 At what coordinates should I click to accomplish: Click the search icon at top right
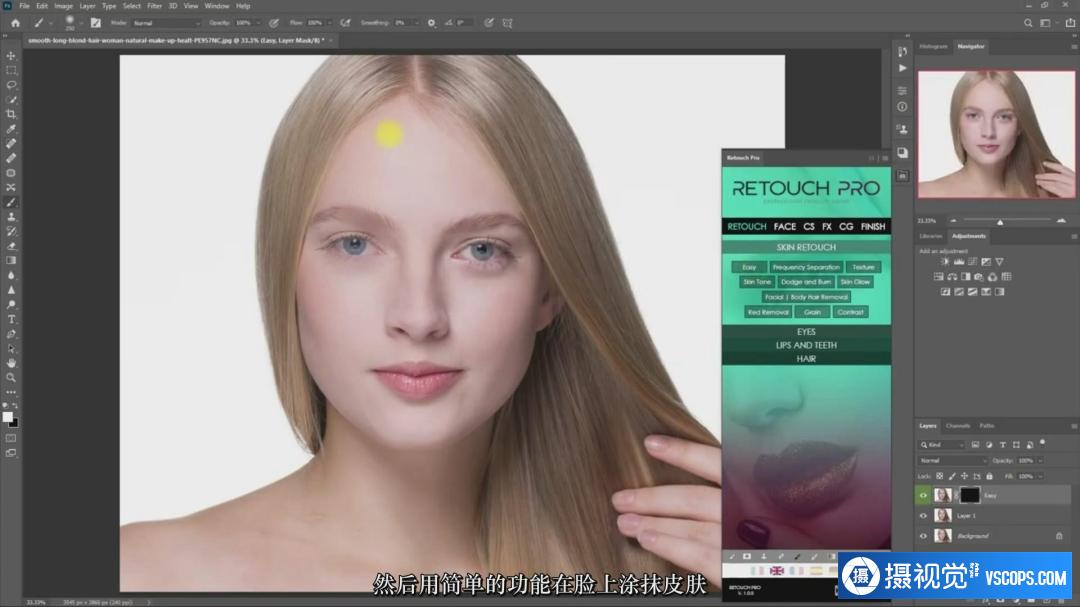tap(1028, 23)
